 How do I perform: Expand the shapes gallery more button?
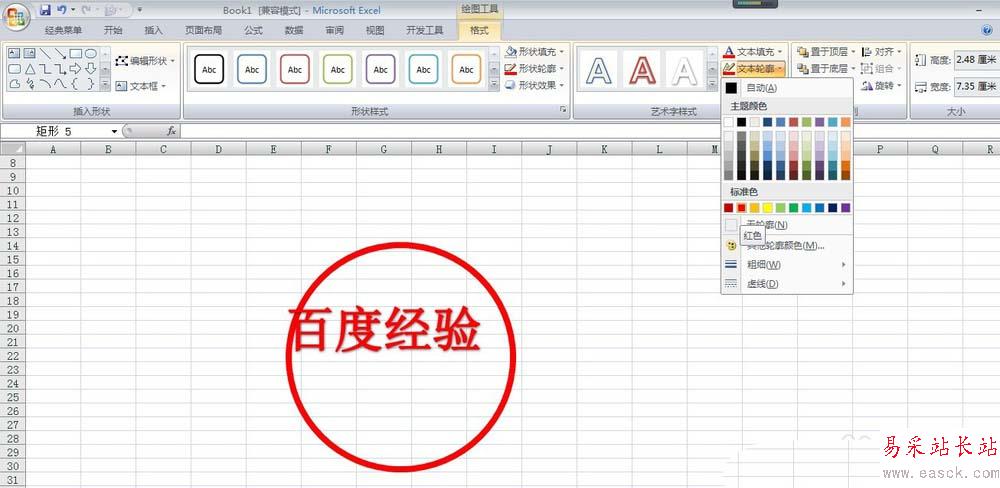tap(105, 84)
